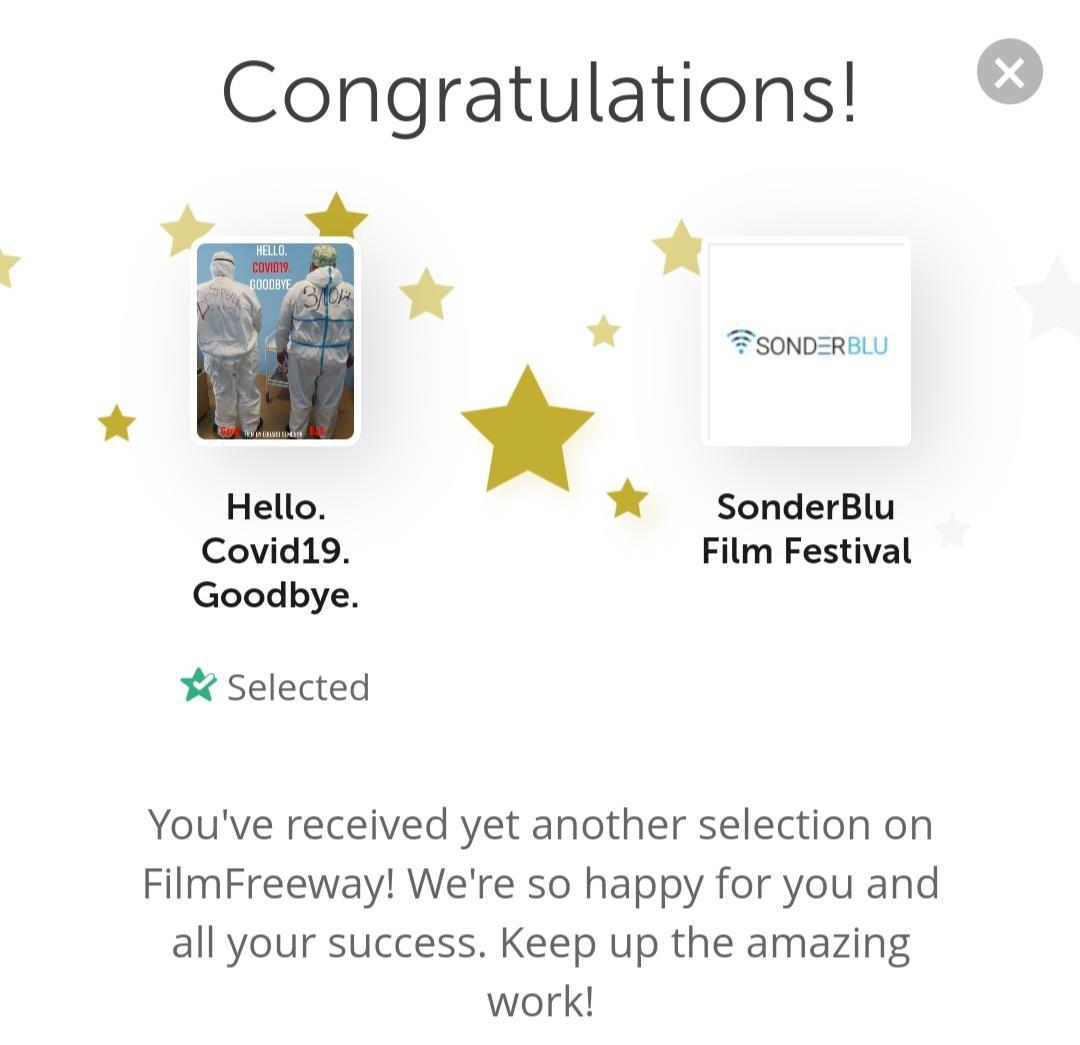Open the Hello. Covid19. Goodbye. film title
Screen dimensions: 1080x1045
point(275,551)
